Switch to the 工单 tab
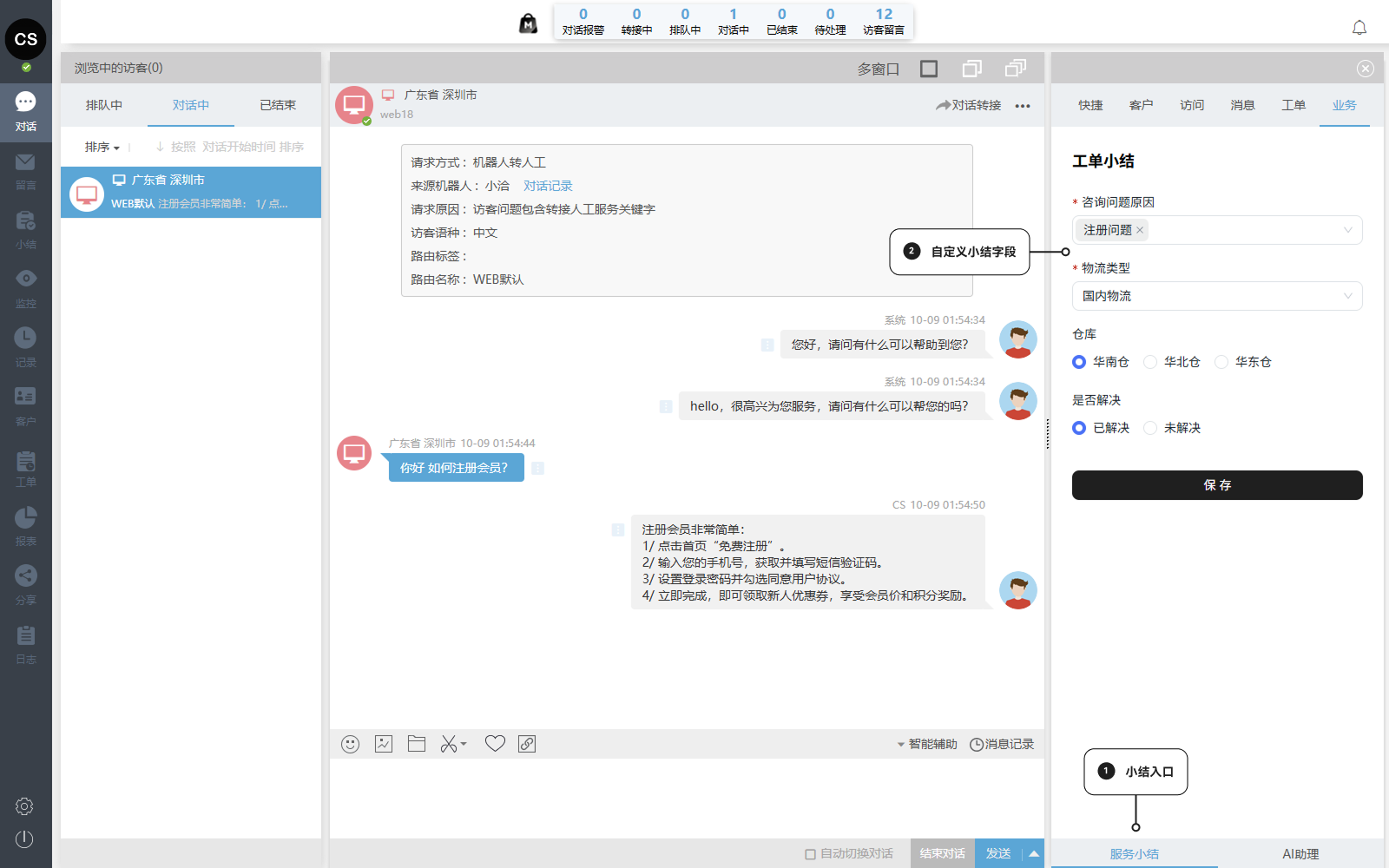Screen dimensions: 1389x868 (x=1294, y=105)
